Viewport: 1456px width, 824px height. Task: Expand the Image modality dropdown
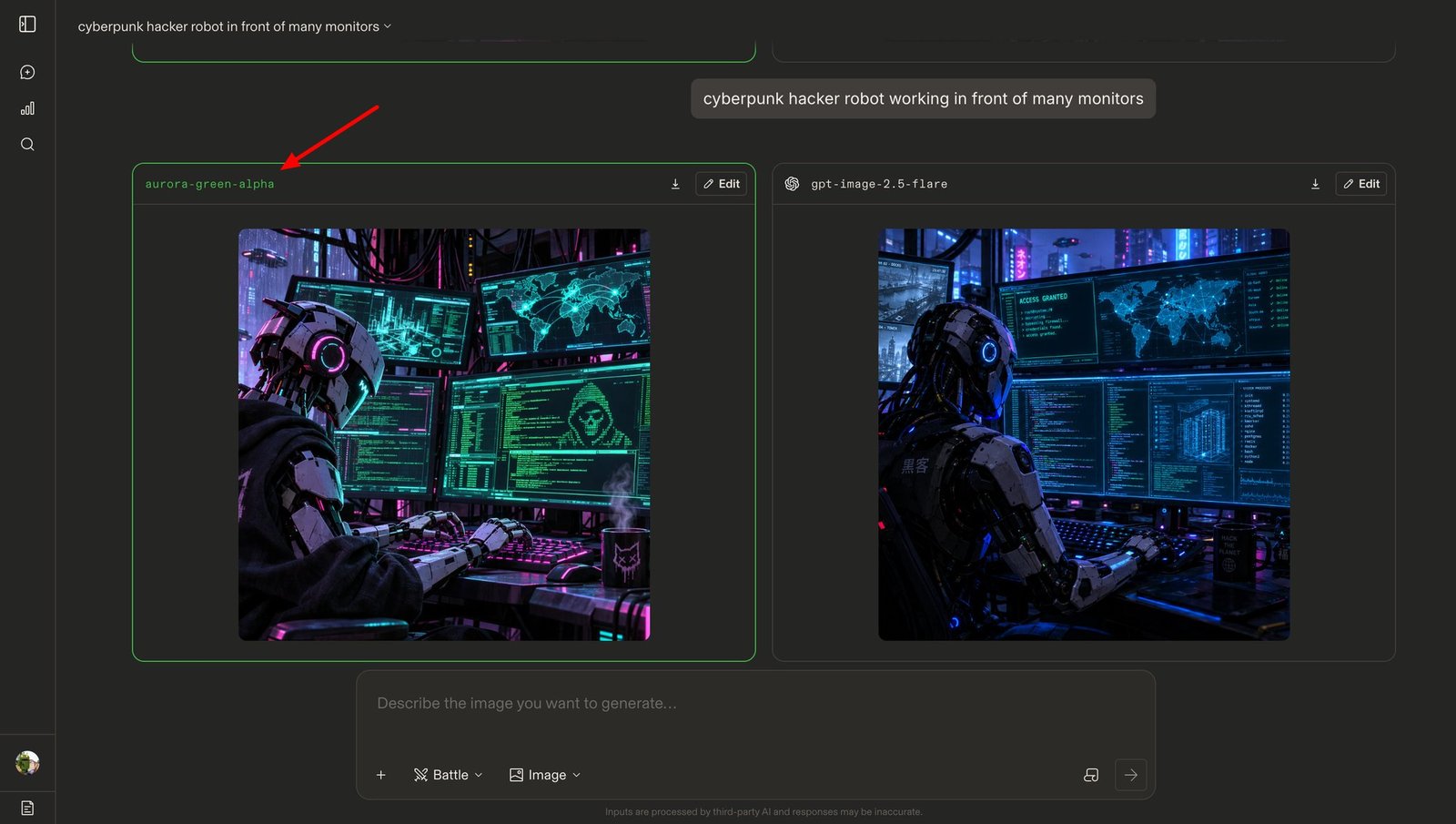pyautogui.click(x=544, y=775)
